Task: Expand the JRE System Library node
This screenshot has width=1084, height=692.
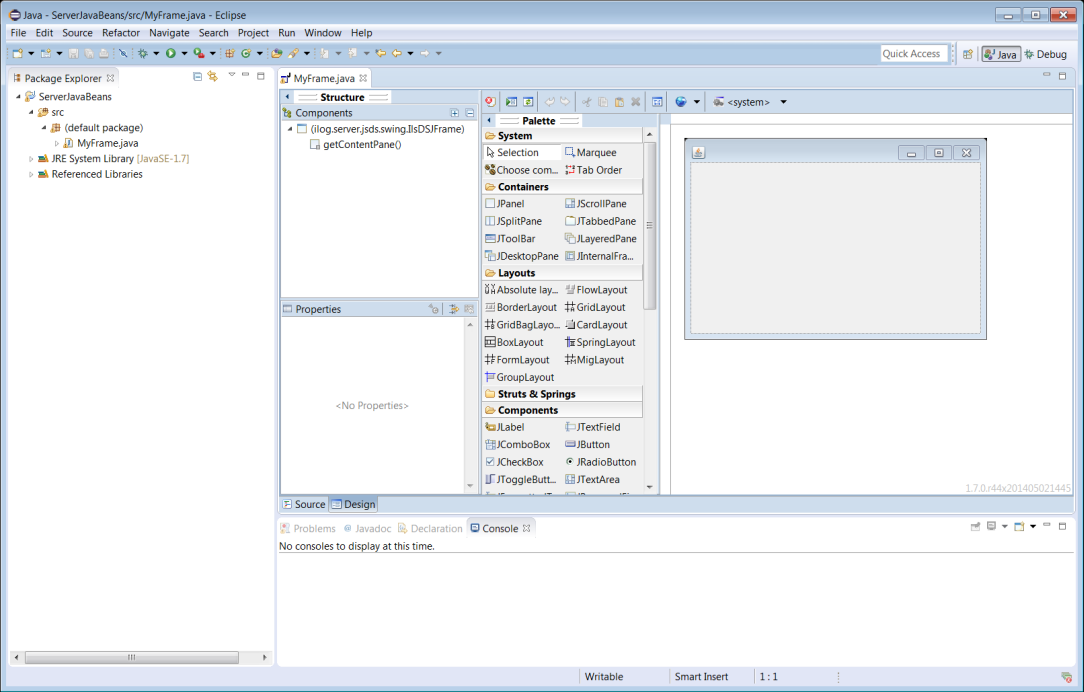Action: (x=31, y=159)
